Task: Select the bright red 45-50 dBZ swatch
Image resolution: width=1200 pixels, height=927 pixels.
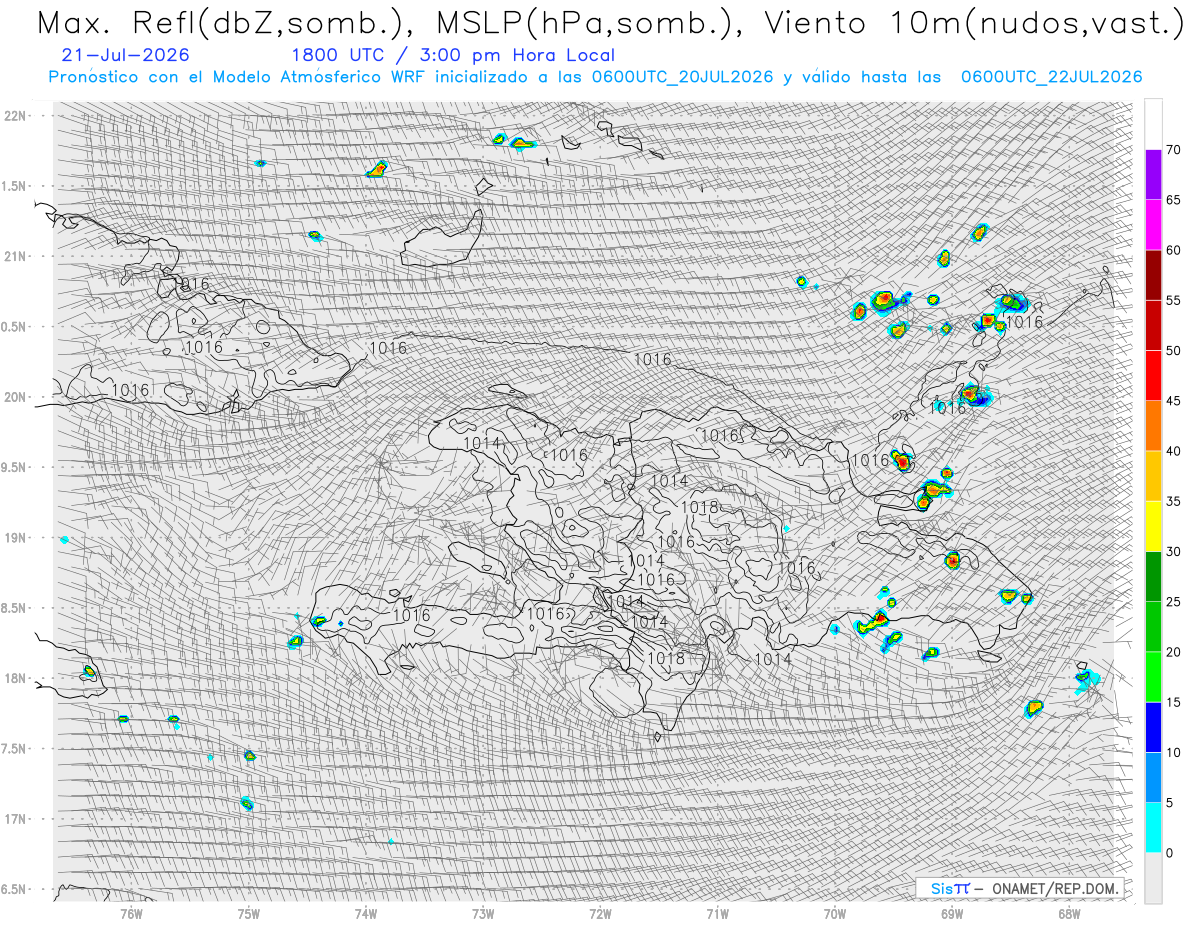Action: [x=1153, y=376]
